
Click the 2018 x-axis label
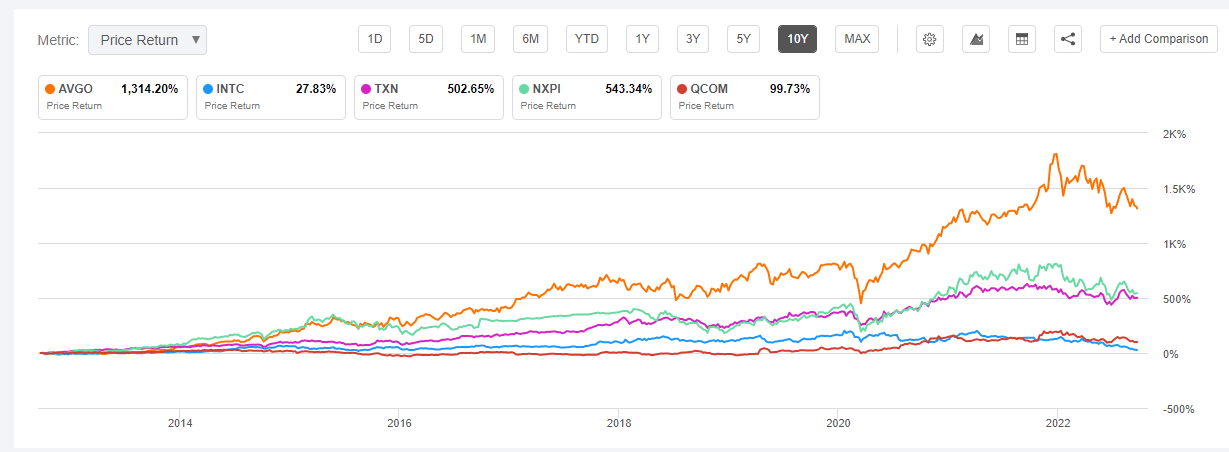(x=619, y=423)
